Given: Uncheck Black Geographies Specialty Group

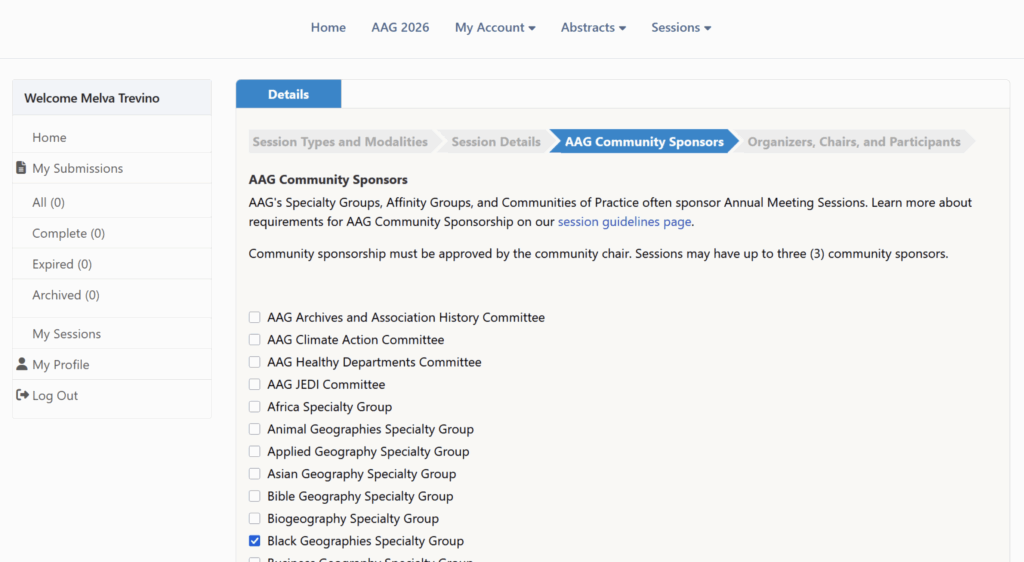Looking at the screenshot, I should 255,540.
